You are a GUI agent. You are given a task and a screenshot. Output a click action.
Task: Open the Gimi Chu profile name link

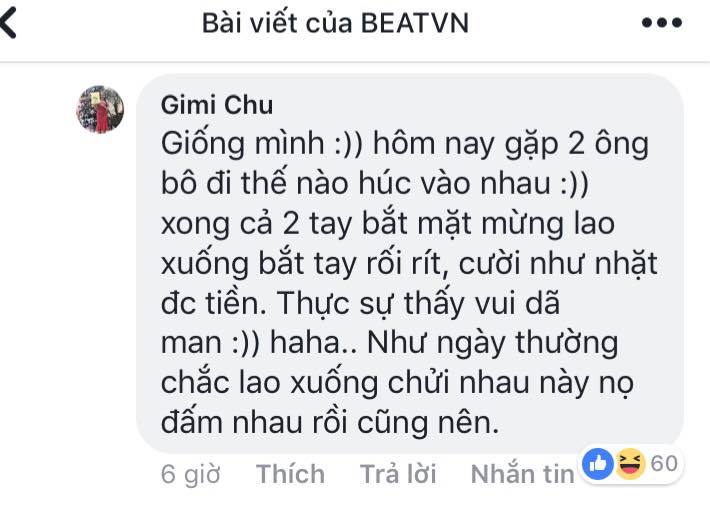(217, 105)
